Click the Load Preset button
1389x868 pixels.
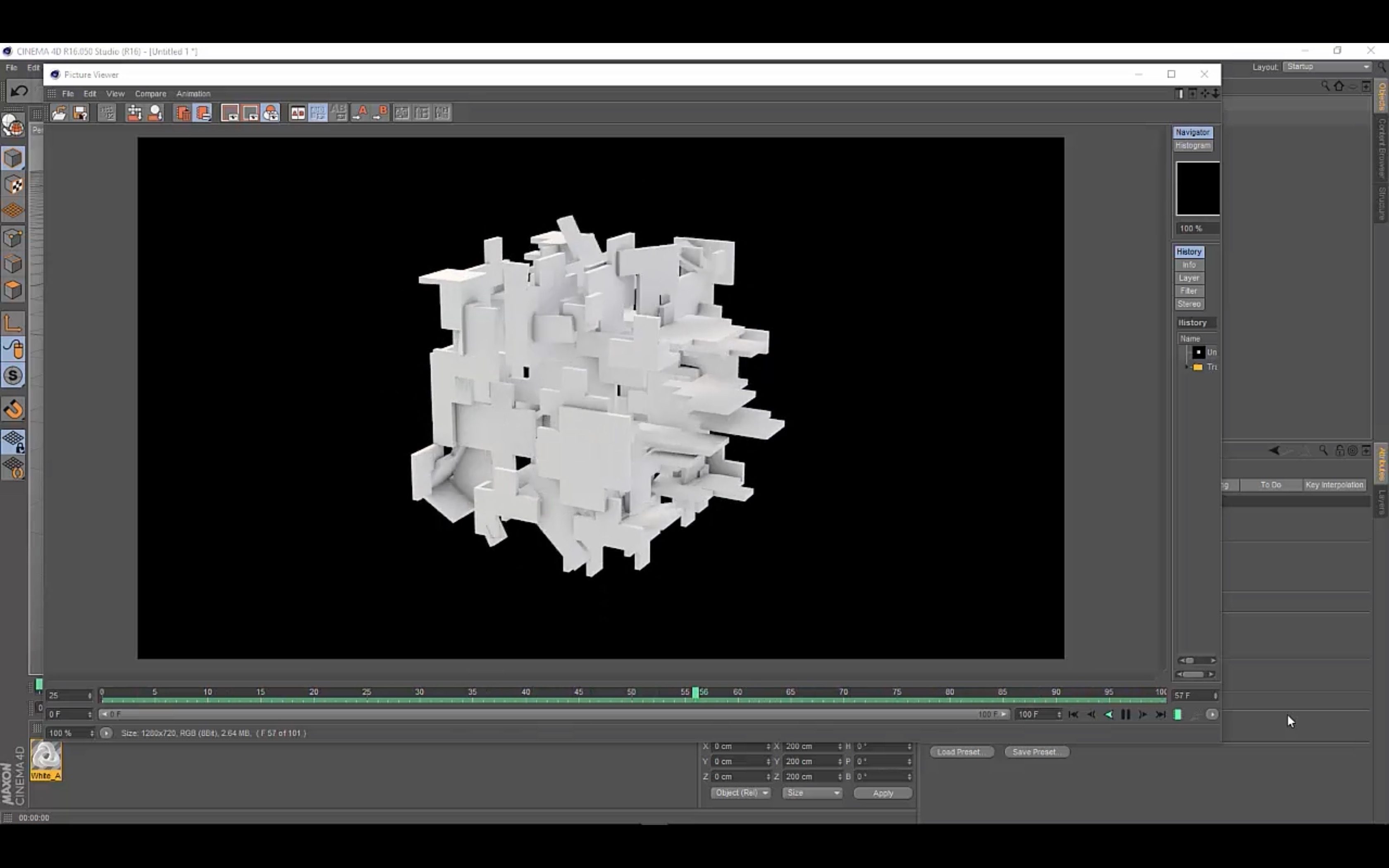(x=962, y=752)
